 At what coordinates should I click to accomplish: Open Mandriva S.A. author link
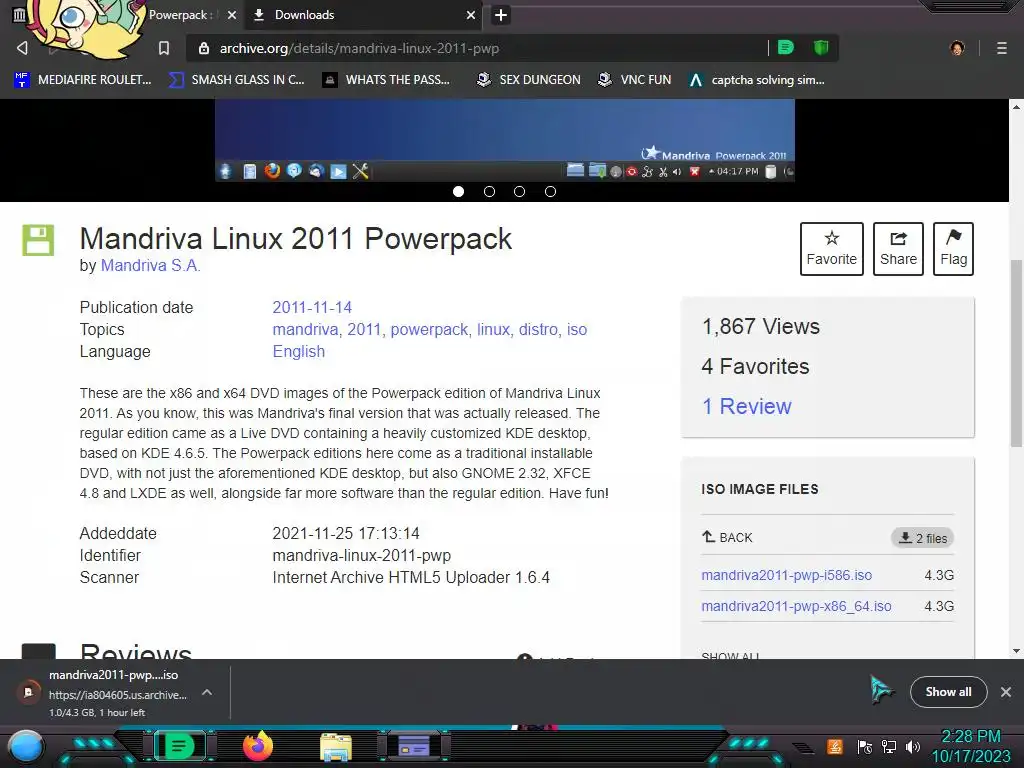[x=150, y=266]
